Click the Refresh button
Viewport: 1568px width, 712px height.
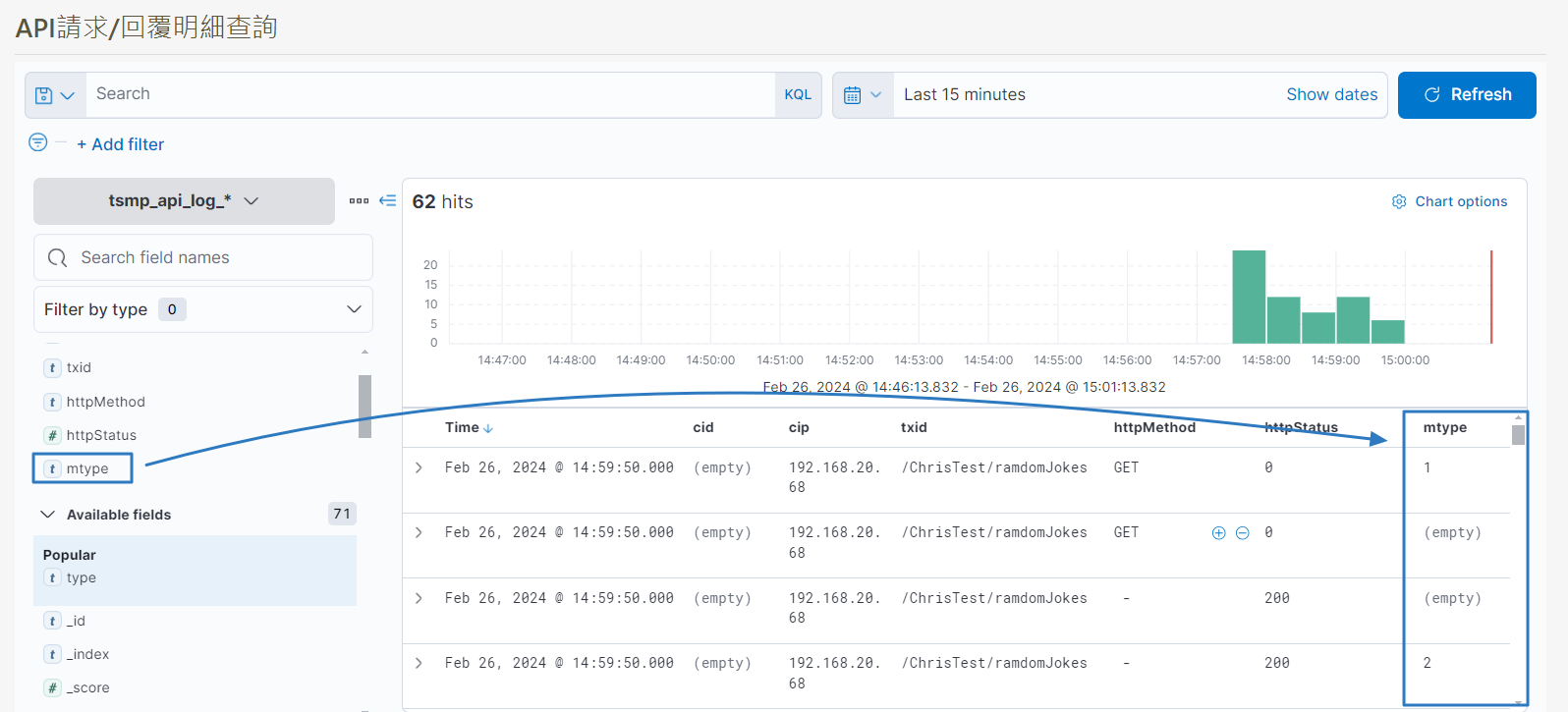pos(1467,95)
